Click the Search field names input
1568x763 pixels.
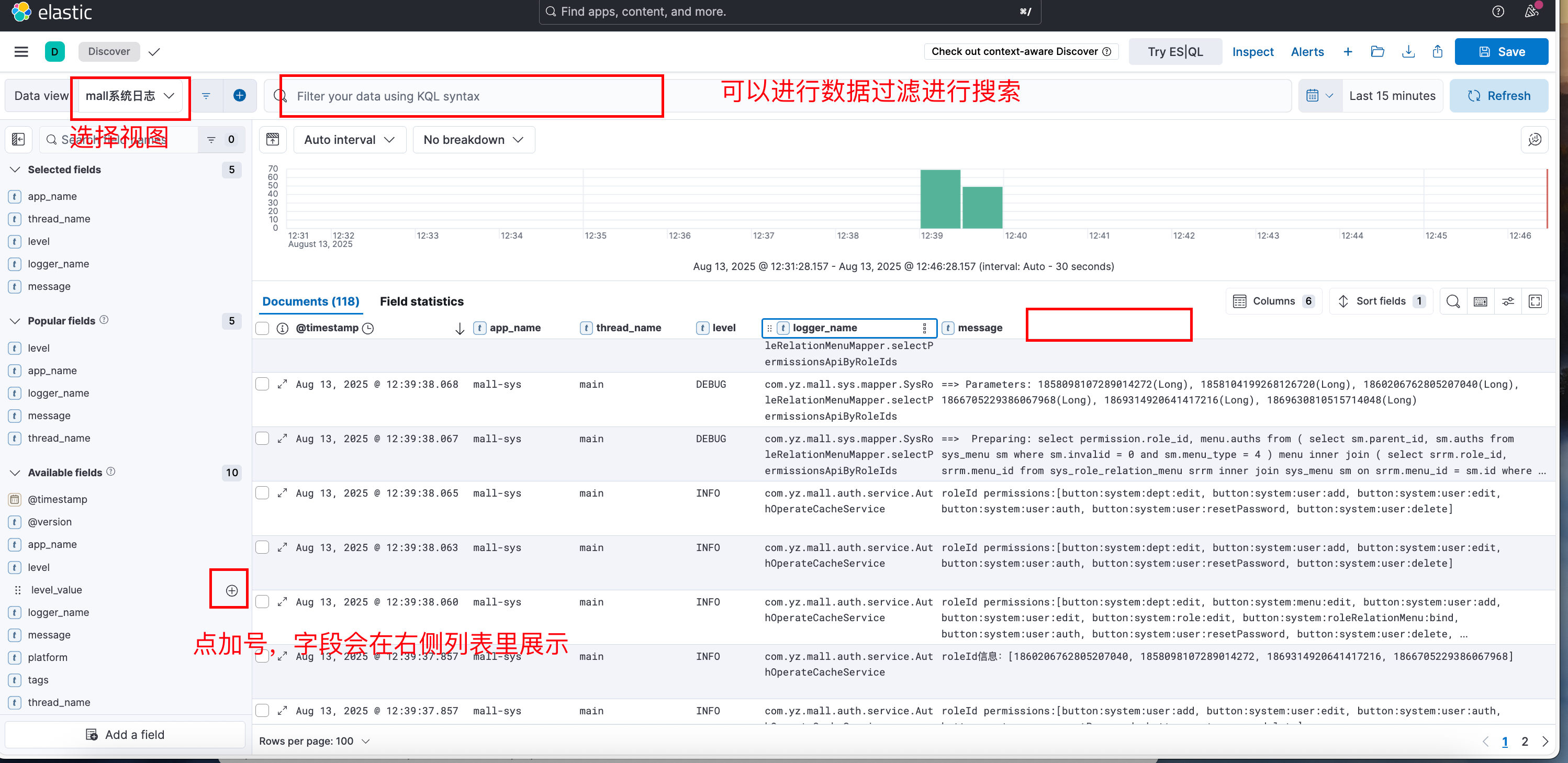[x=119, y=139]
